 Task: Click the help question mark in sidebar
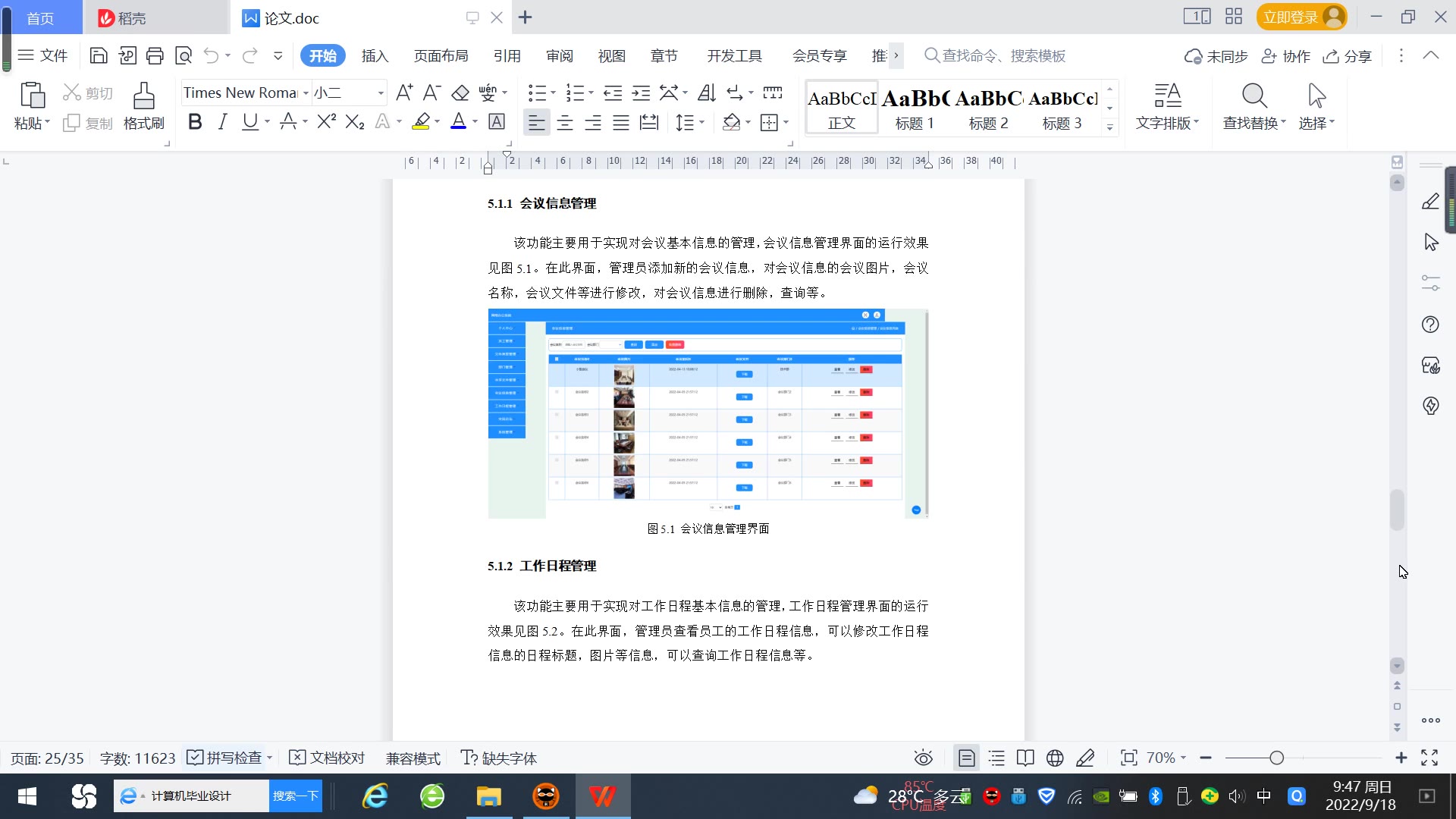point(1430,325)
